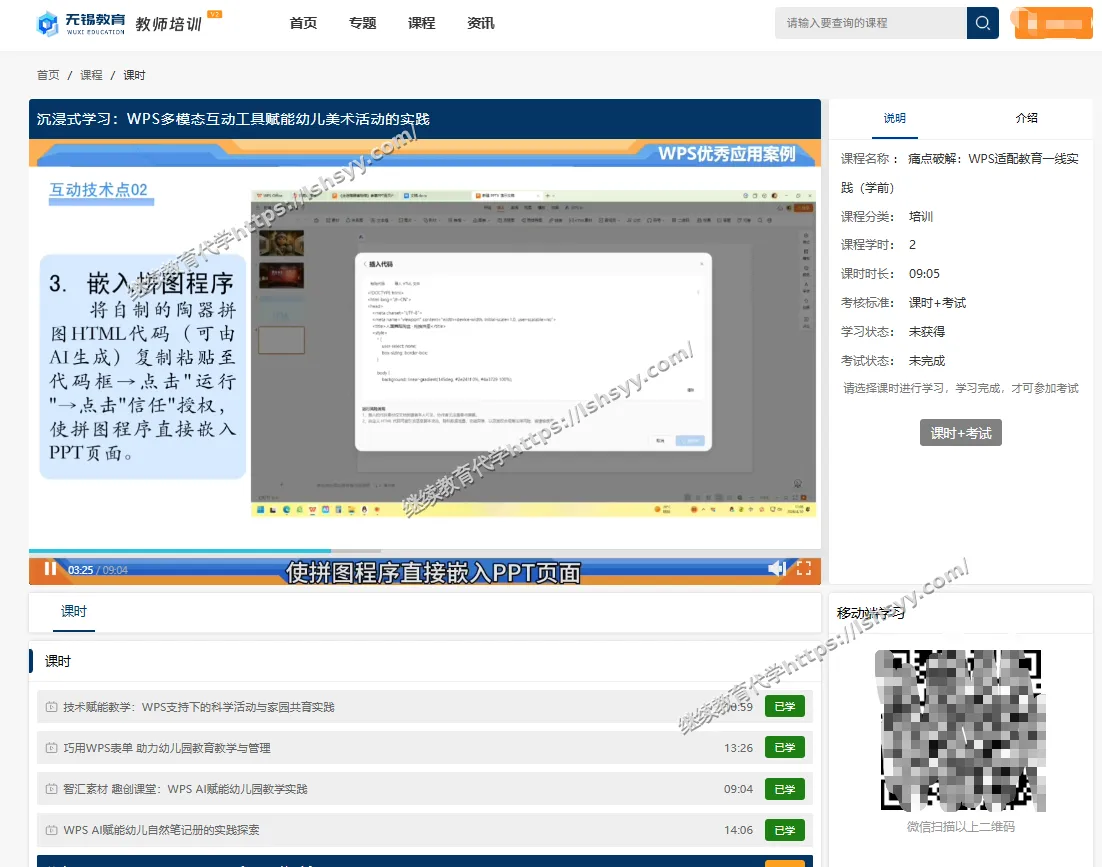Screen dimensions: 1102x867
Task: Open the 首页 navigation menu
Action: 303,23
